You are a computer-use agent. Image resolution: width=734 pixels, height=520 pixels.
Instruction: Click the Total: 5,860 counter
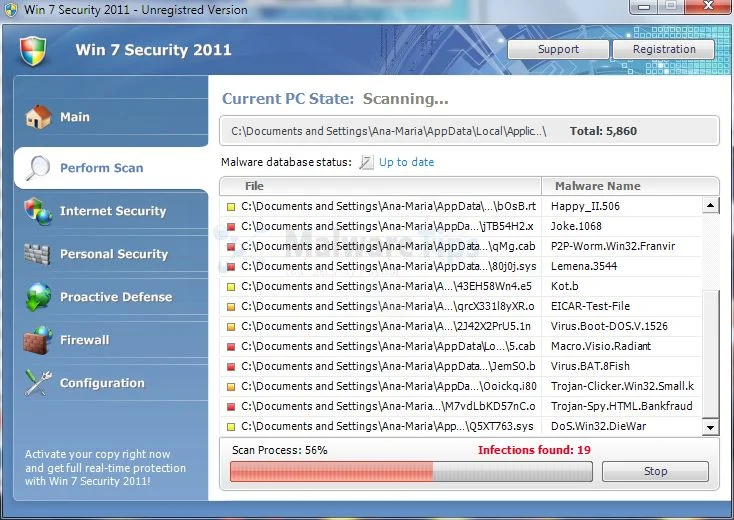(x=603, y=132)
